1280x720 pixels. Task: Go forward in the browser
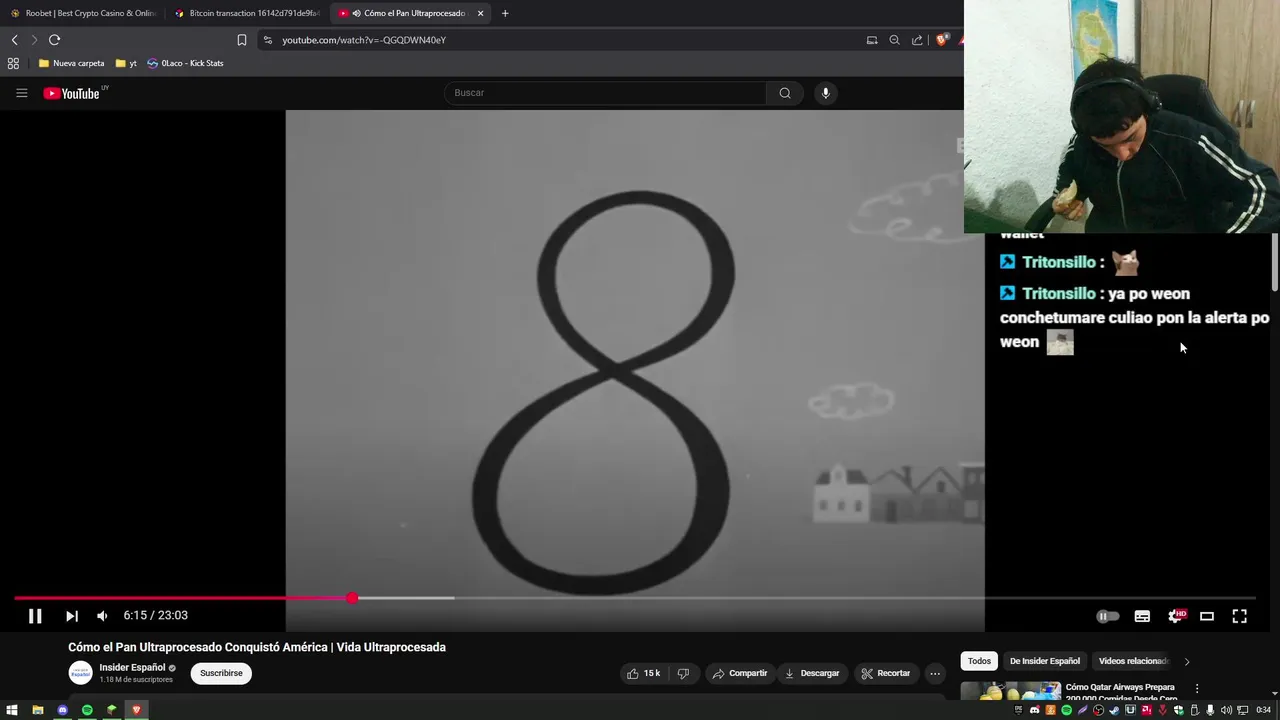pyautogui.click(x=34, y=40)
